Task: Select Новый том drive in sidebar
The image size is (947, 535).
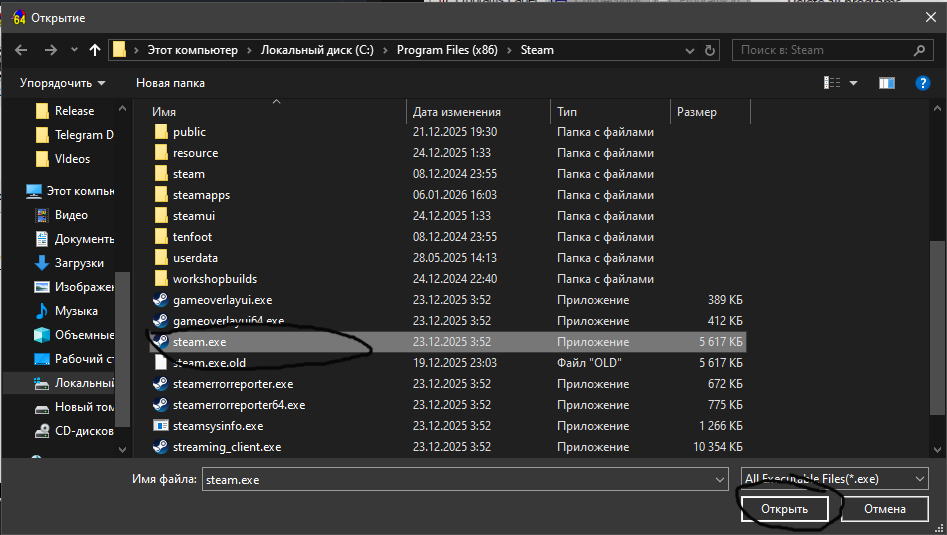Action: point(74,407)
